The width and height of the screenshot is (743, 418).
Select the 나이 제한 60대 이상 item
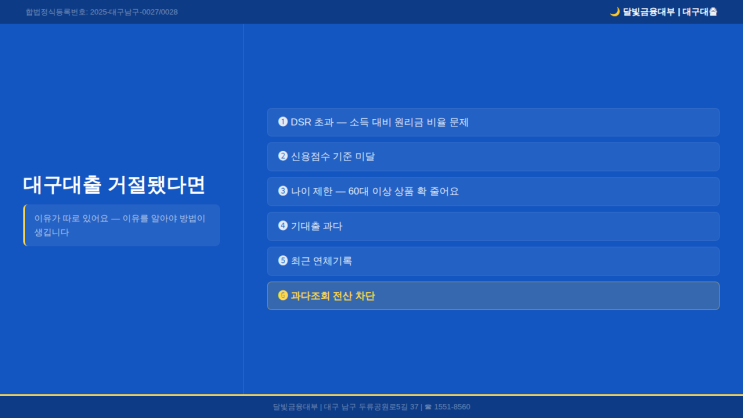point(493,191)
